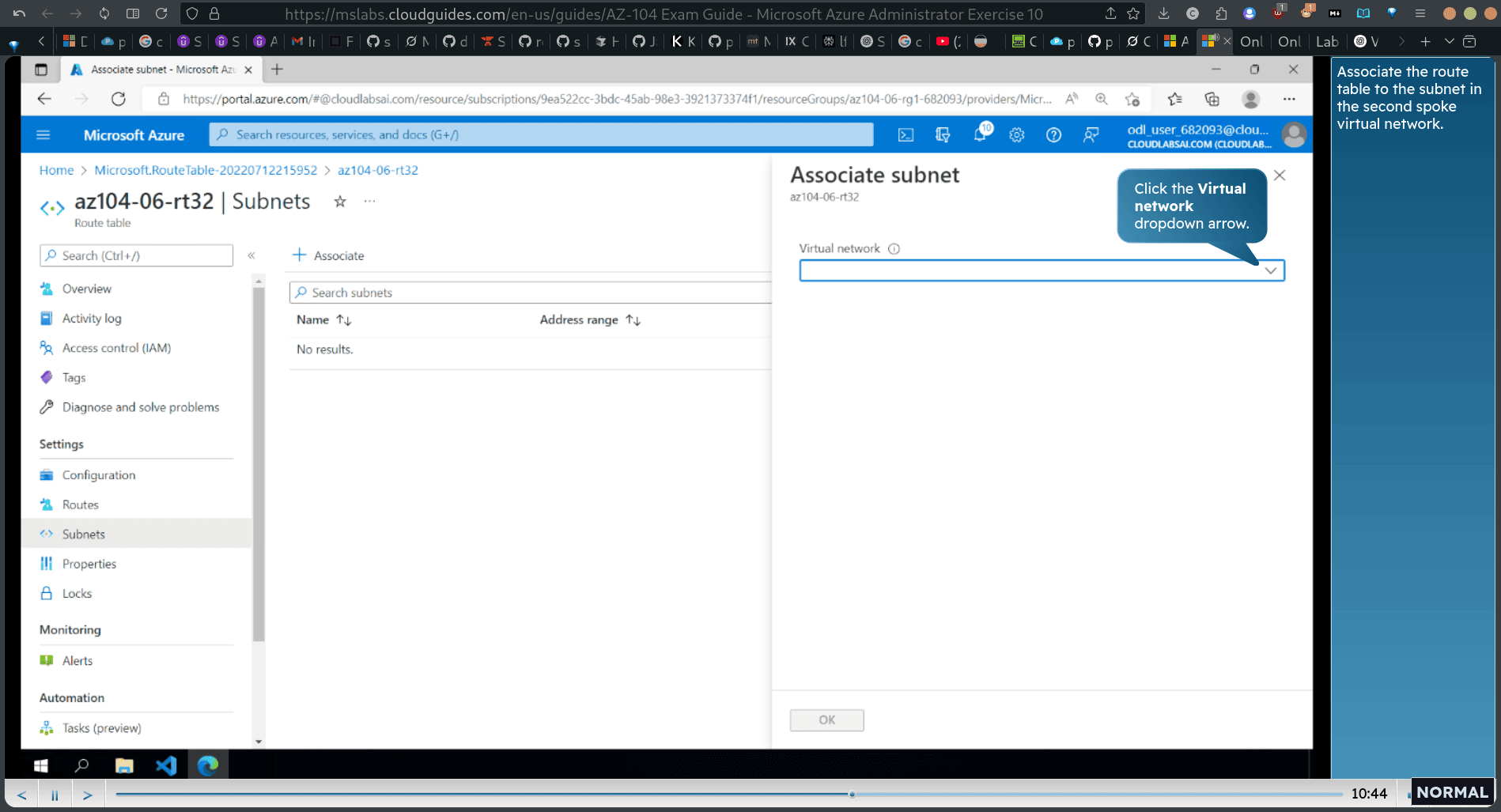Image resolution: width=1501 pixels, height=812 pixels.
Task: Click the outer browser URL address bar
Action: pyautogui.click(x=663, y=13)
